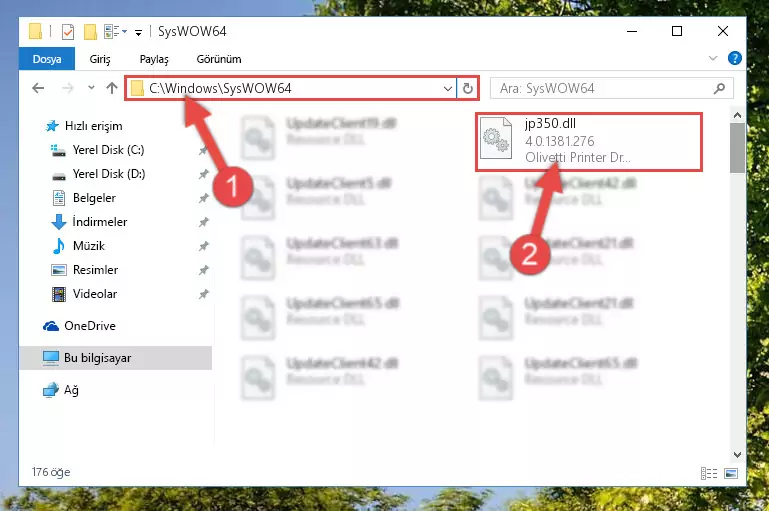Click the Back navigation arrow

click(38, 88)
